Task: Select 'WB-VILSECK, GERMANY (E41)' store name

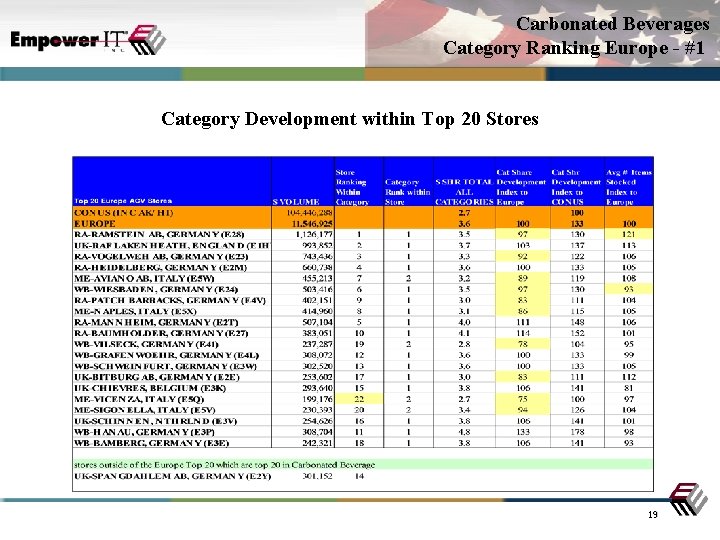Action: (x=146, y=344)
